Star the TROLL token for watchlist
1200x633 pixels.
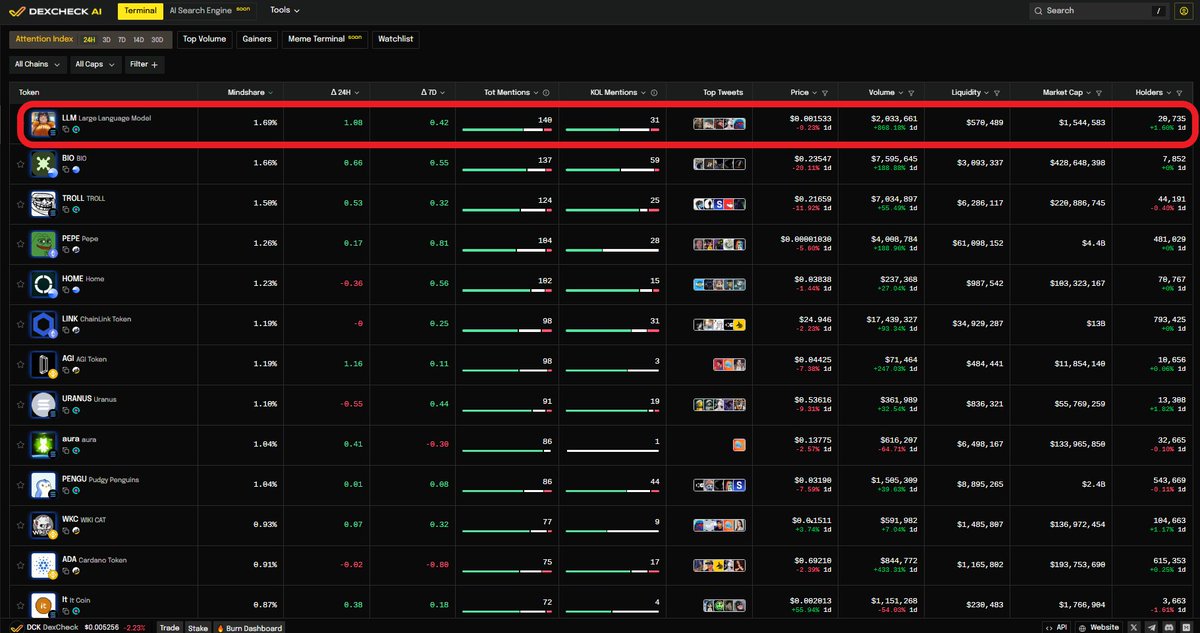[x=20, y=204]
